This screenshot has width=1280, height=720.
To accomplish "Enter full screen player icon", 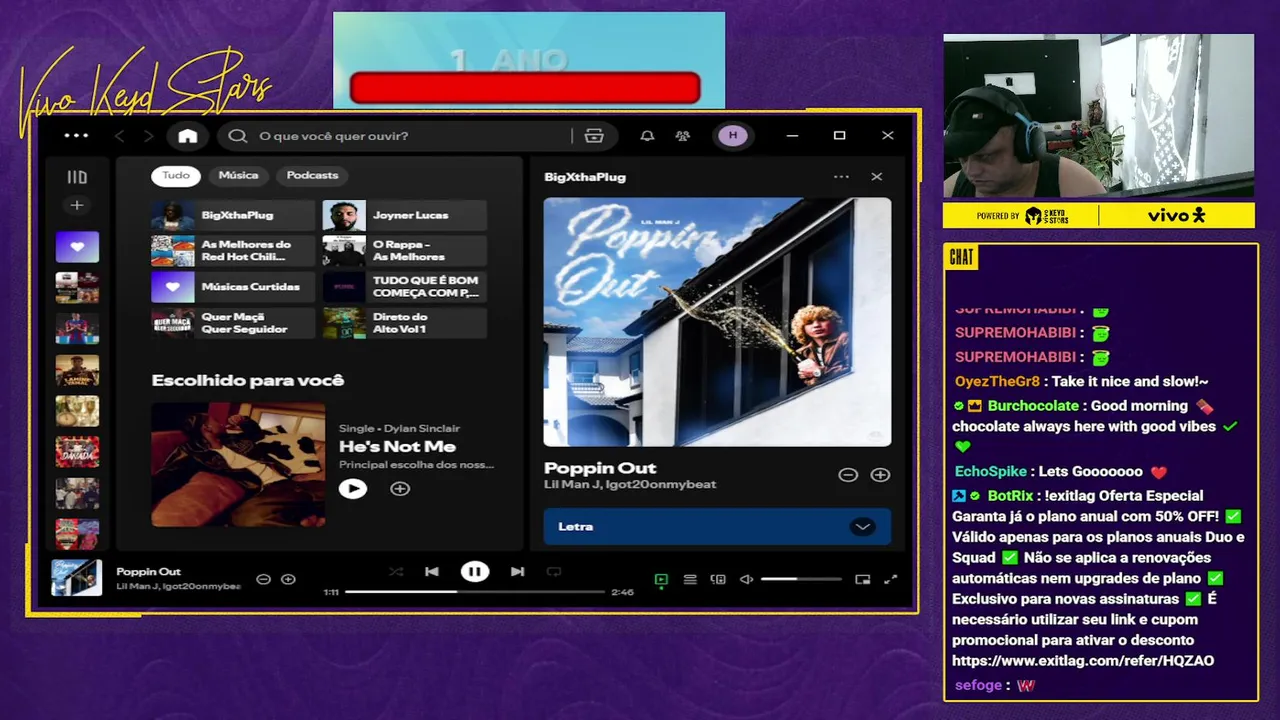I will 890,579.
